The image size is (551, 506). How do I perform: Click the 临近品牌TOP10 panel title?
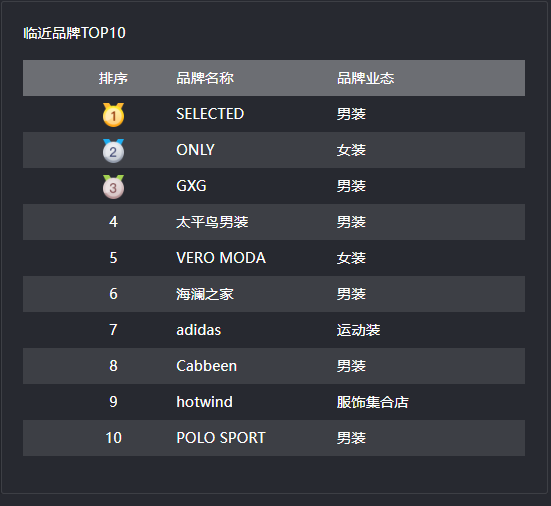click(x=74, y=33)
